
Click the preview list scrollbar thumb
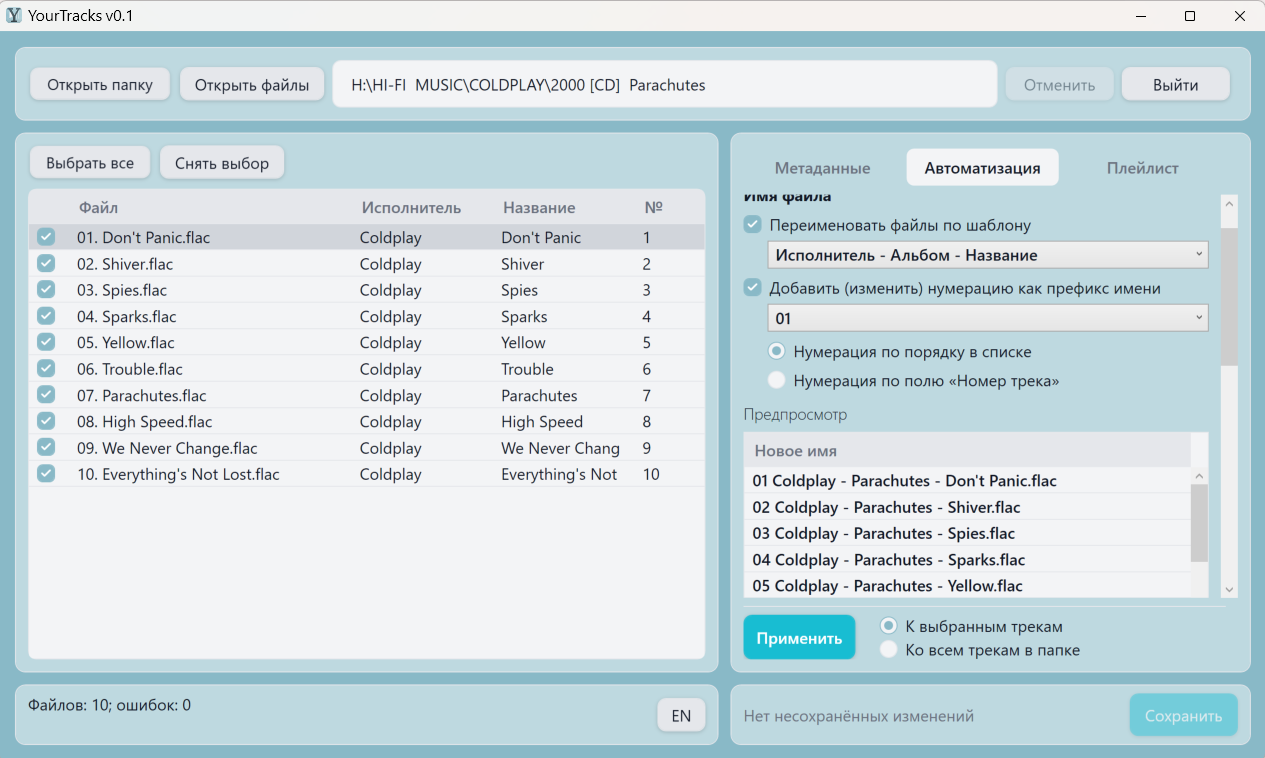point(1199,523)
